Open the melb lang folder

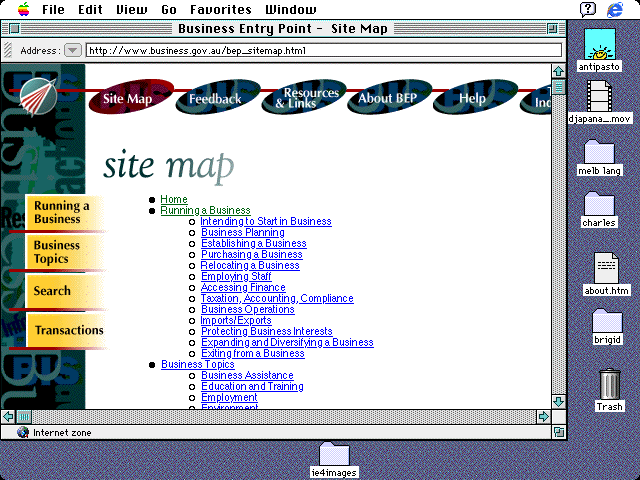[x=599, y=152]
